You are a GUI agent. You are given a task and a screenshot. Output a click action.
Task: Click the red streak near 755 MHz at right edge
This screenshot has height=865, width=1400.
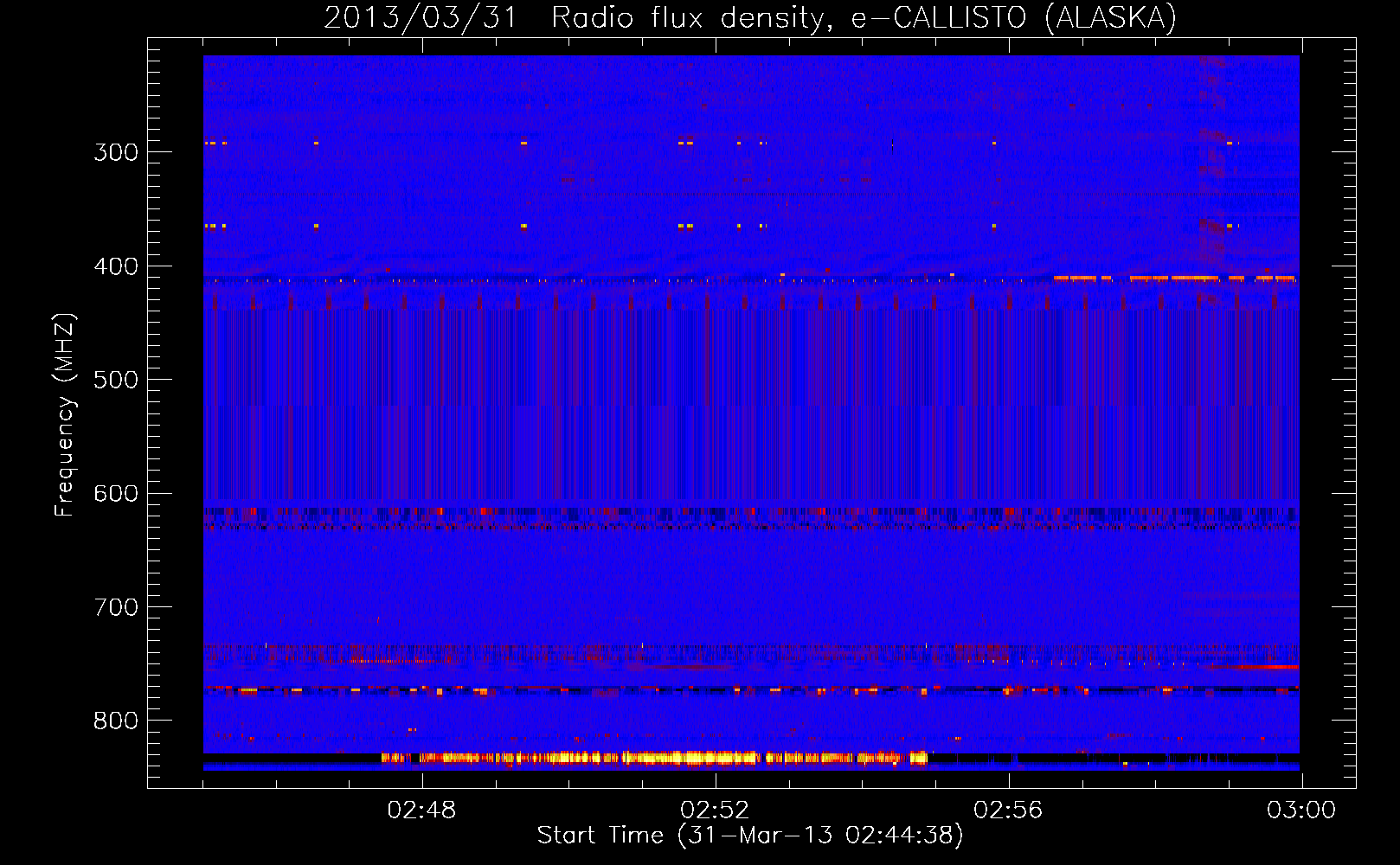point(1263,667)
